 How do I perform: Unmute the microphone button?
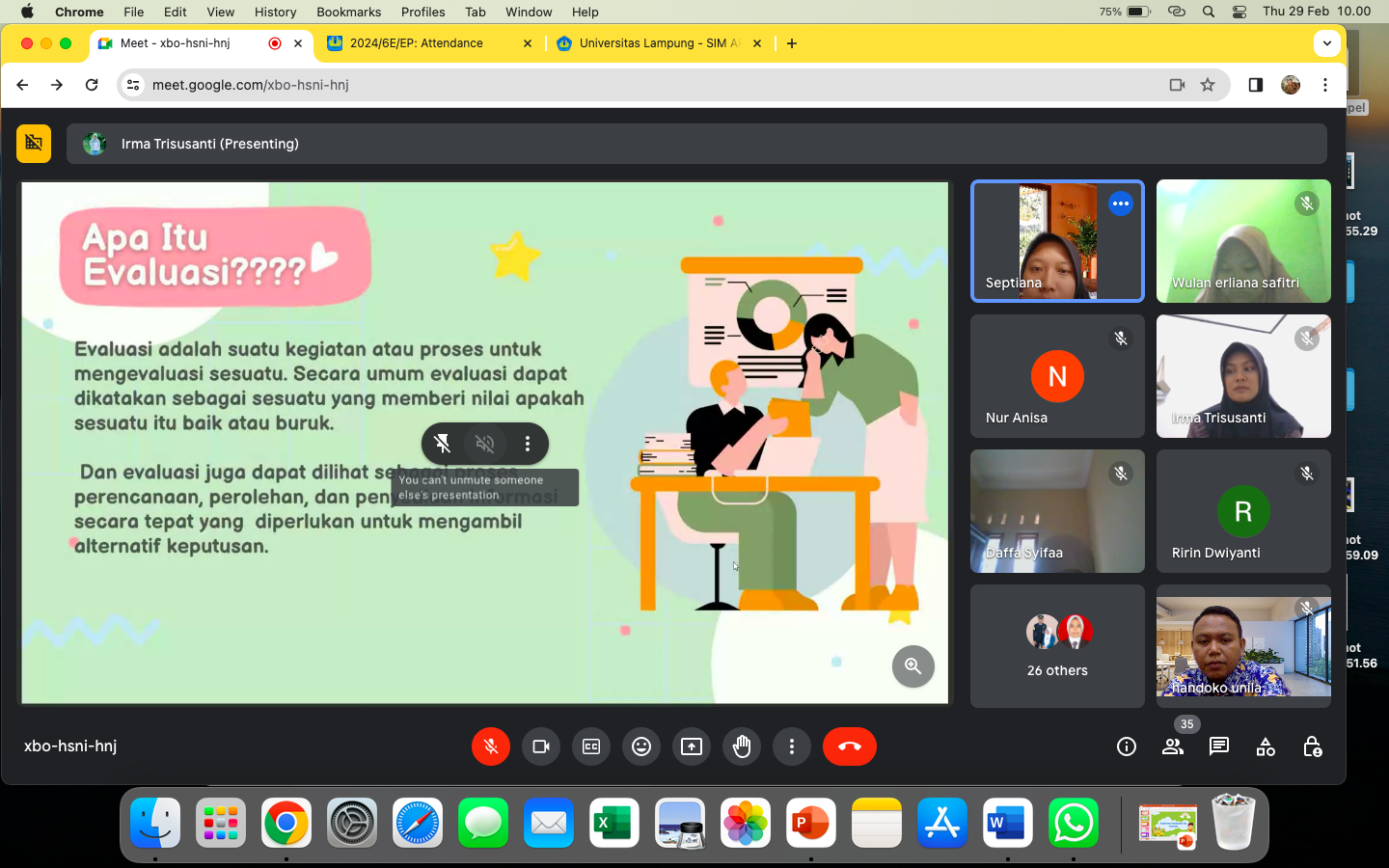pyautogui.click(x=491, y=746)
